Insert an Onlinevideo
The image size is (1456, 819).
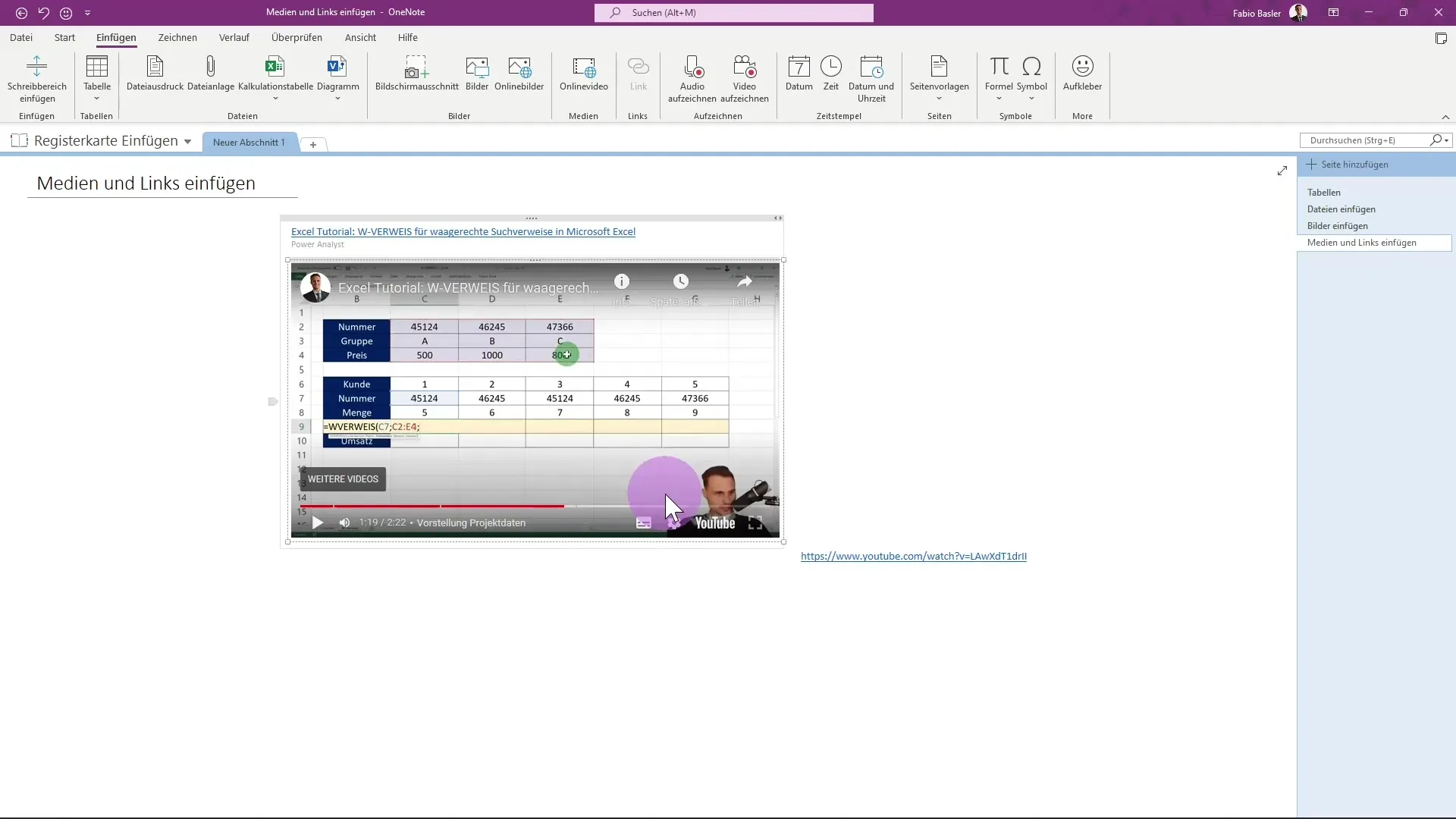pos(584,74)
